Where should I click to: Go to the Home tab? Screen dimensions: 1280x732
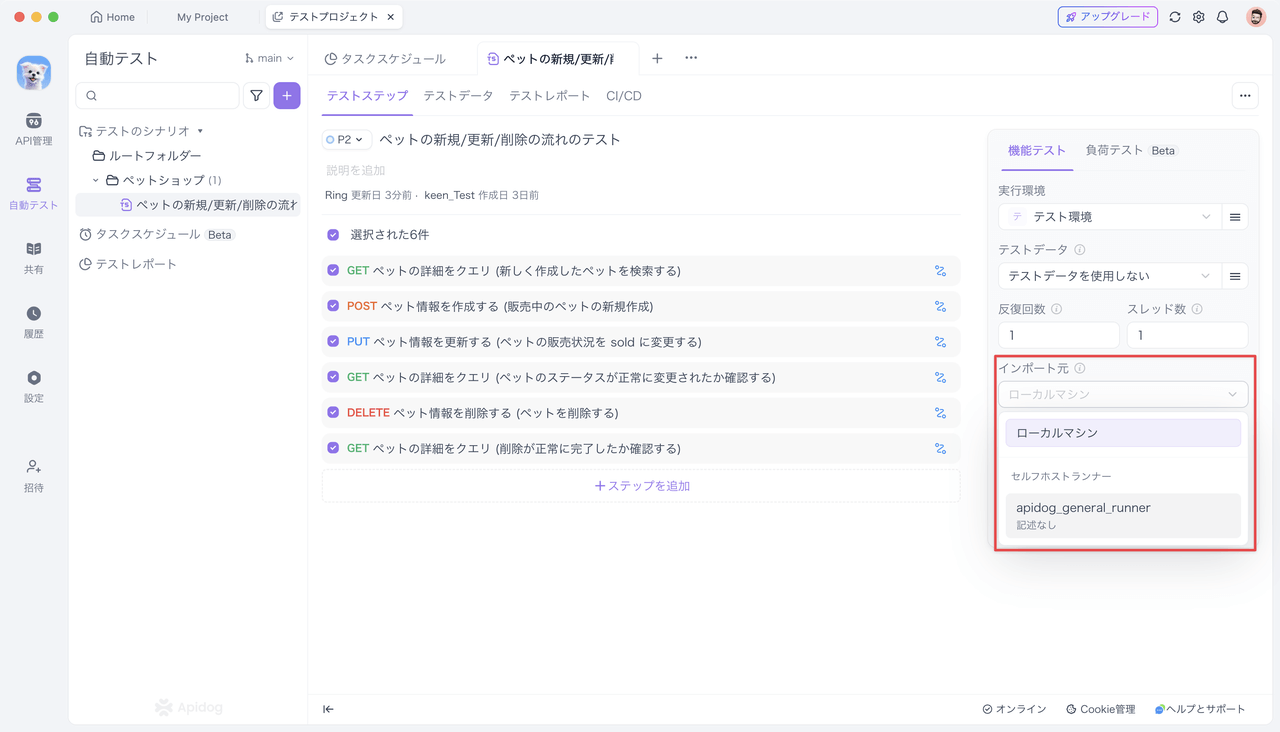coord(112,17)
